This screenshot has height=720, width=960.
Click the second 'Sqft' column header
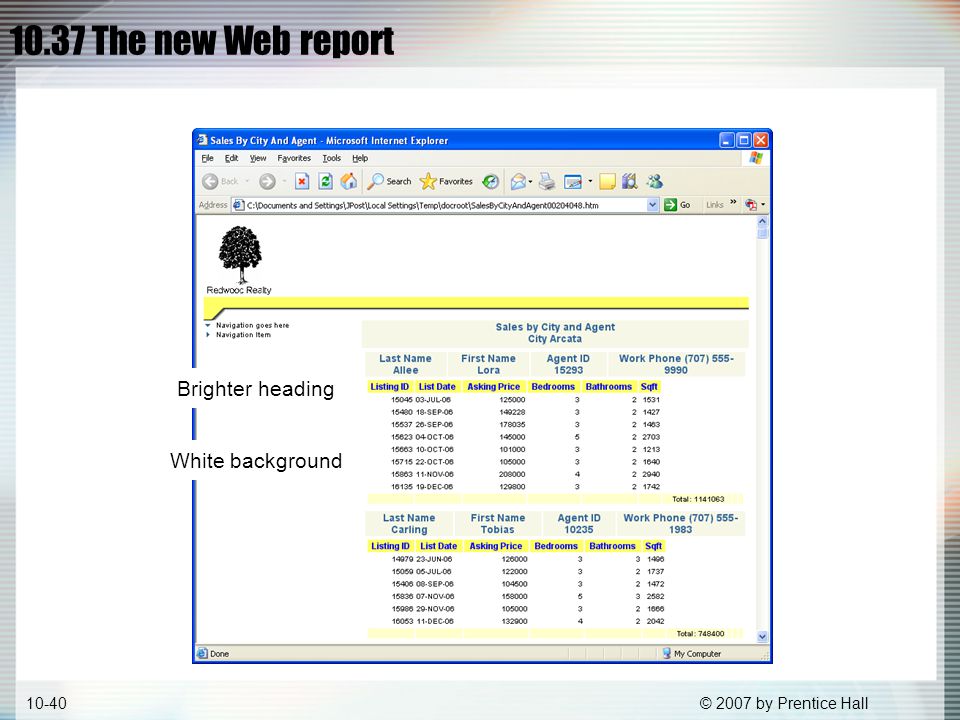point(653,546)
